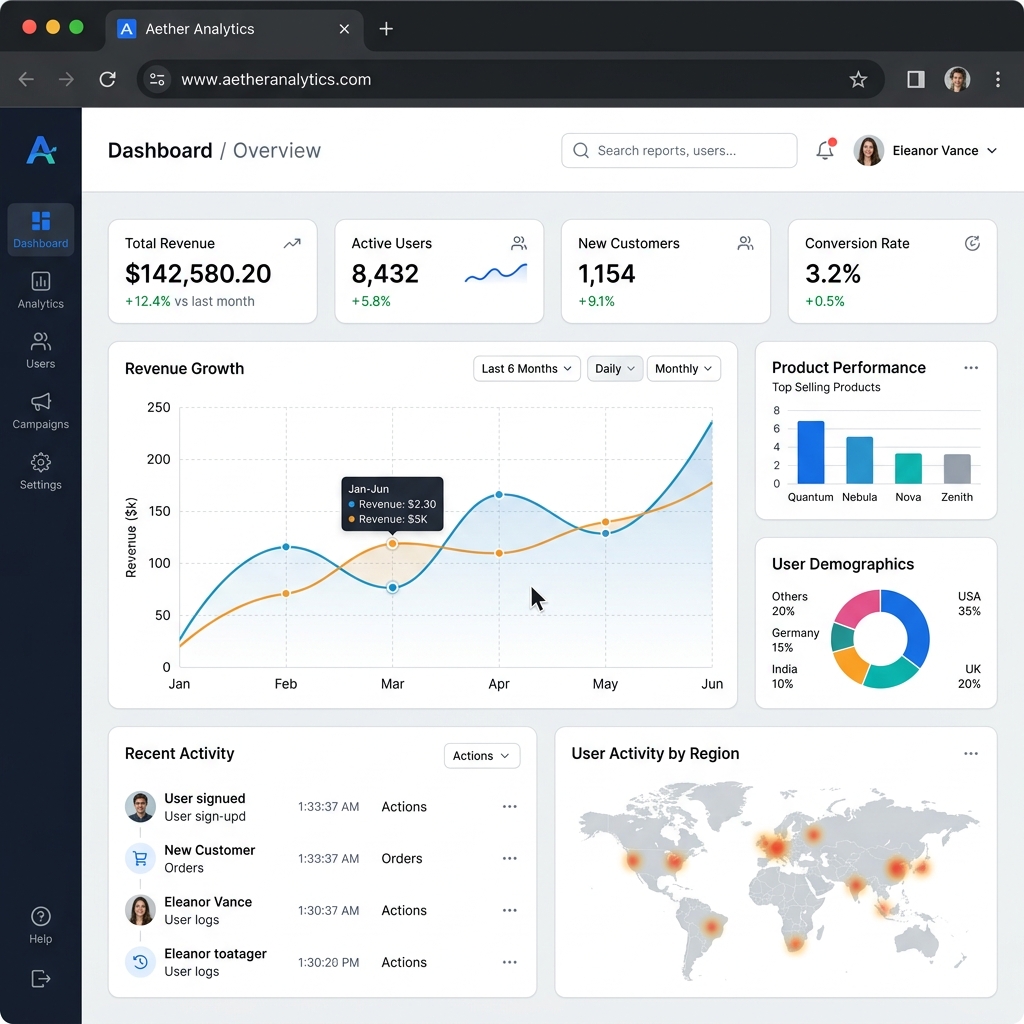Open Settings gear in sidebar
The height and width of the screenshot is (1024, 1024).
coord(40,462)
